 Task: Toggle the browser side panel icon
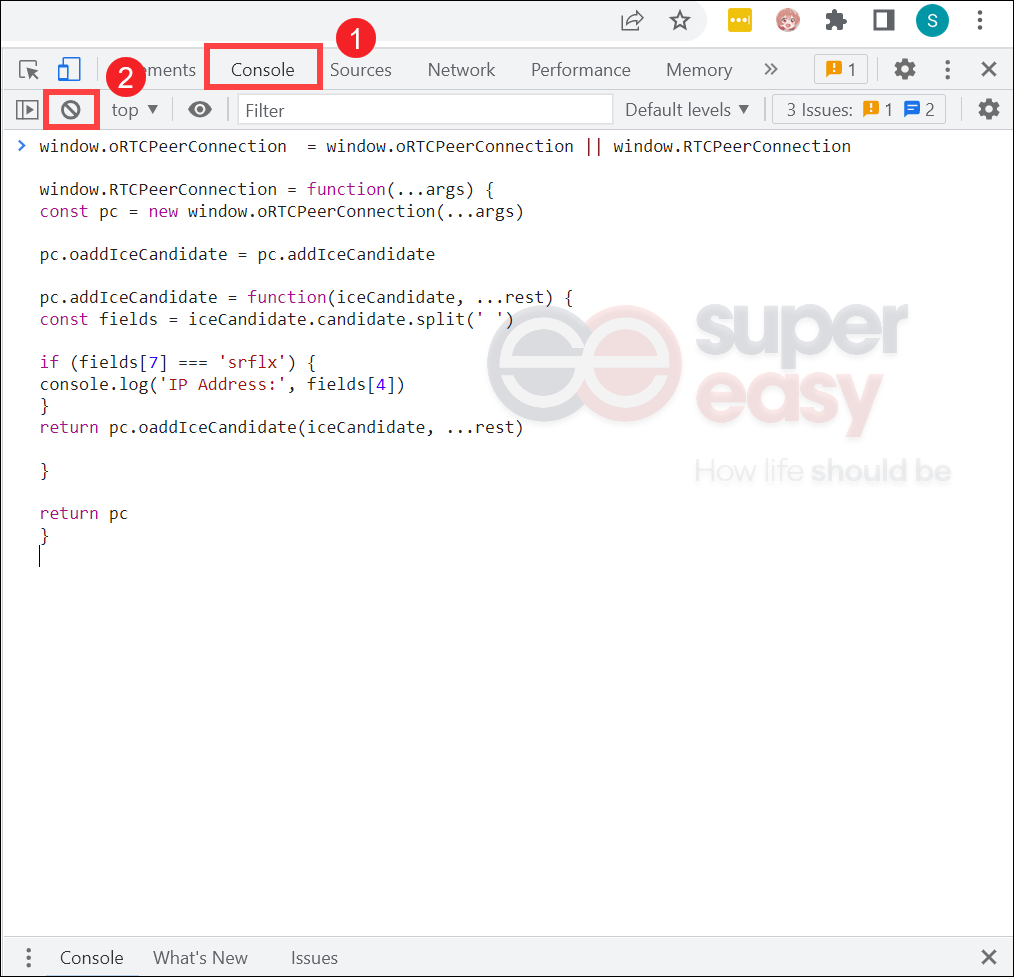pyautogui.click(x=883, y=21)
